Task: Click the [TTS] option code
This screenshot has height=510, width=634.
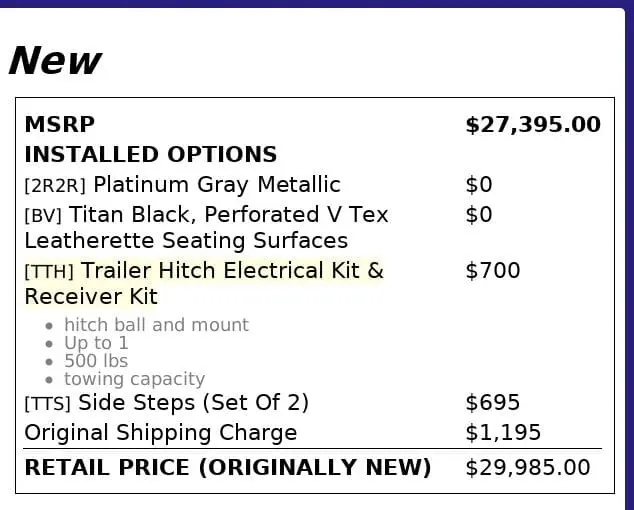Action: pyautogui.click(x=48, y=404)
